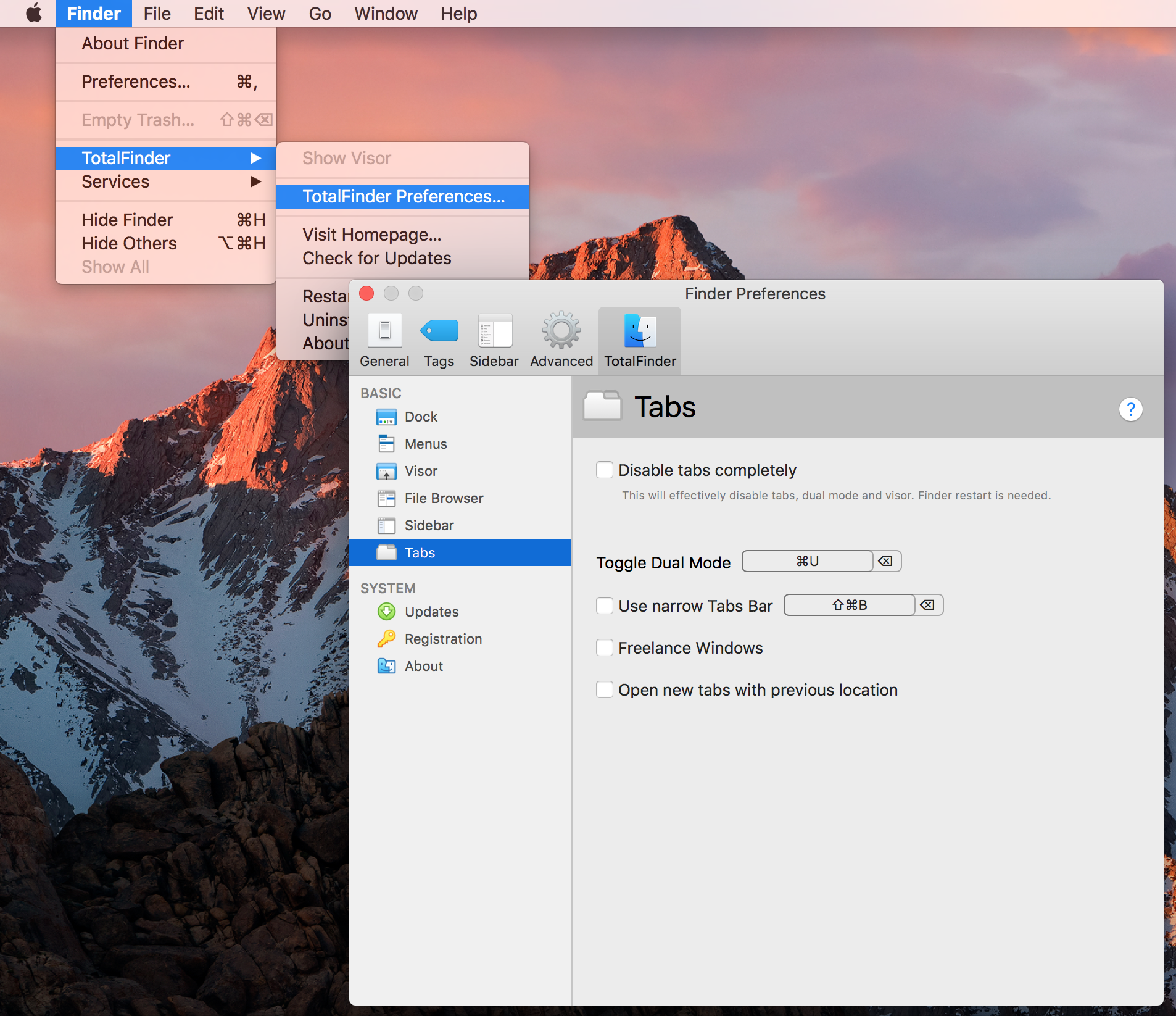Click the Registration key icon
1176x1016 pixels.
pos(386,639)
